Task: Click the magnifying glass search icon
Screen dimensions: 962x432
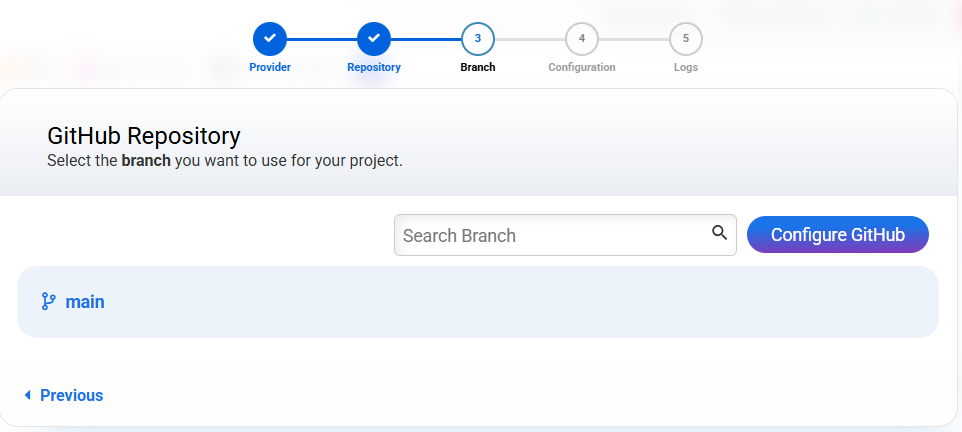Action: click(x=719, y=234)
